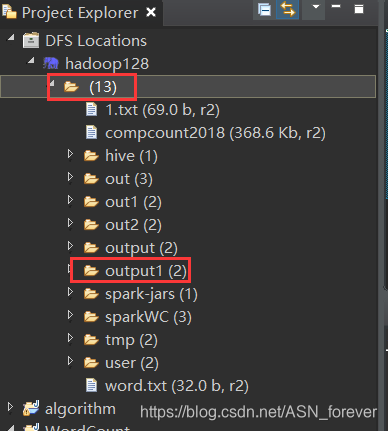Viewport: 388px width, 431px height.
Task: Click the spark-jars folder icon
Action: click(x=91, y=294)
